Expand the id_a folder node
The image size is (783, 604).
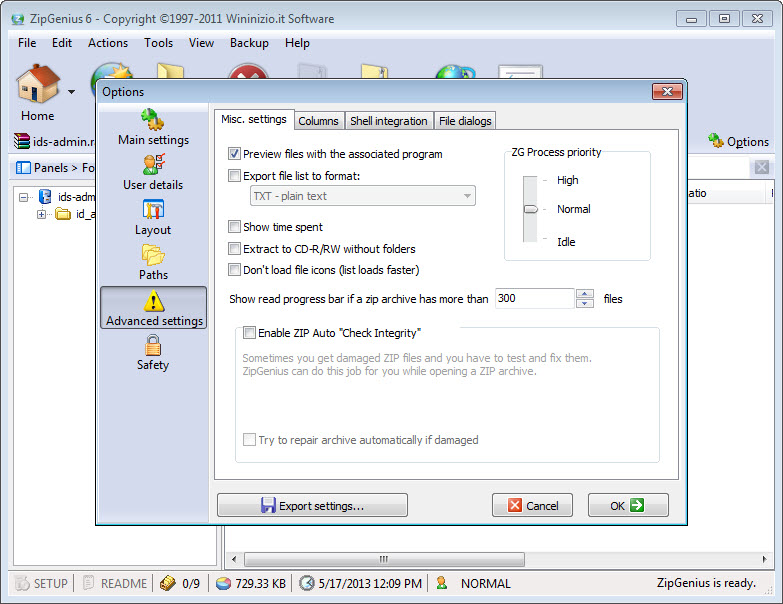pyautogui.click(x=41, y=215)
